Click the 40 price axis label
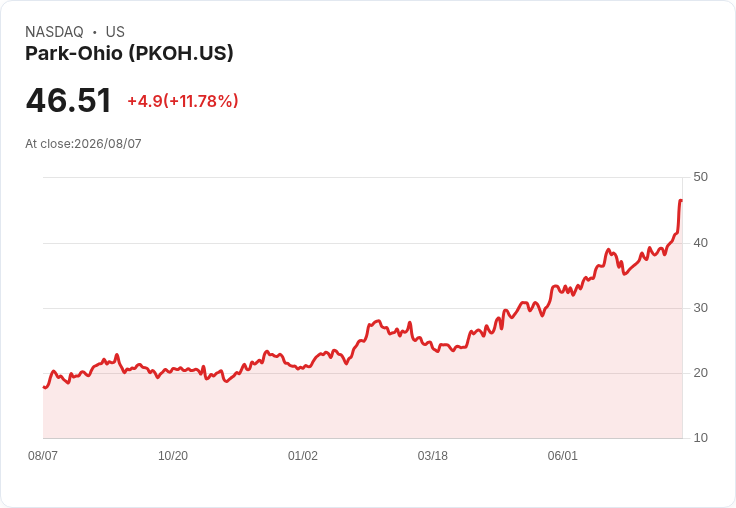The width and height of the screenshot is (736, 508). 700,243
